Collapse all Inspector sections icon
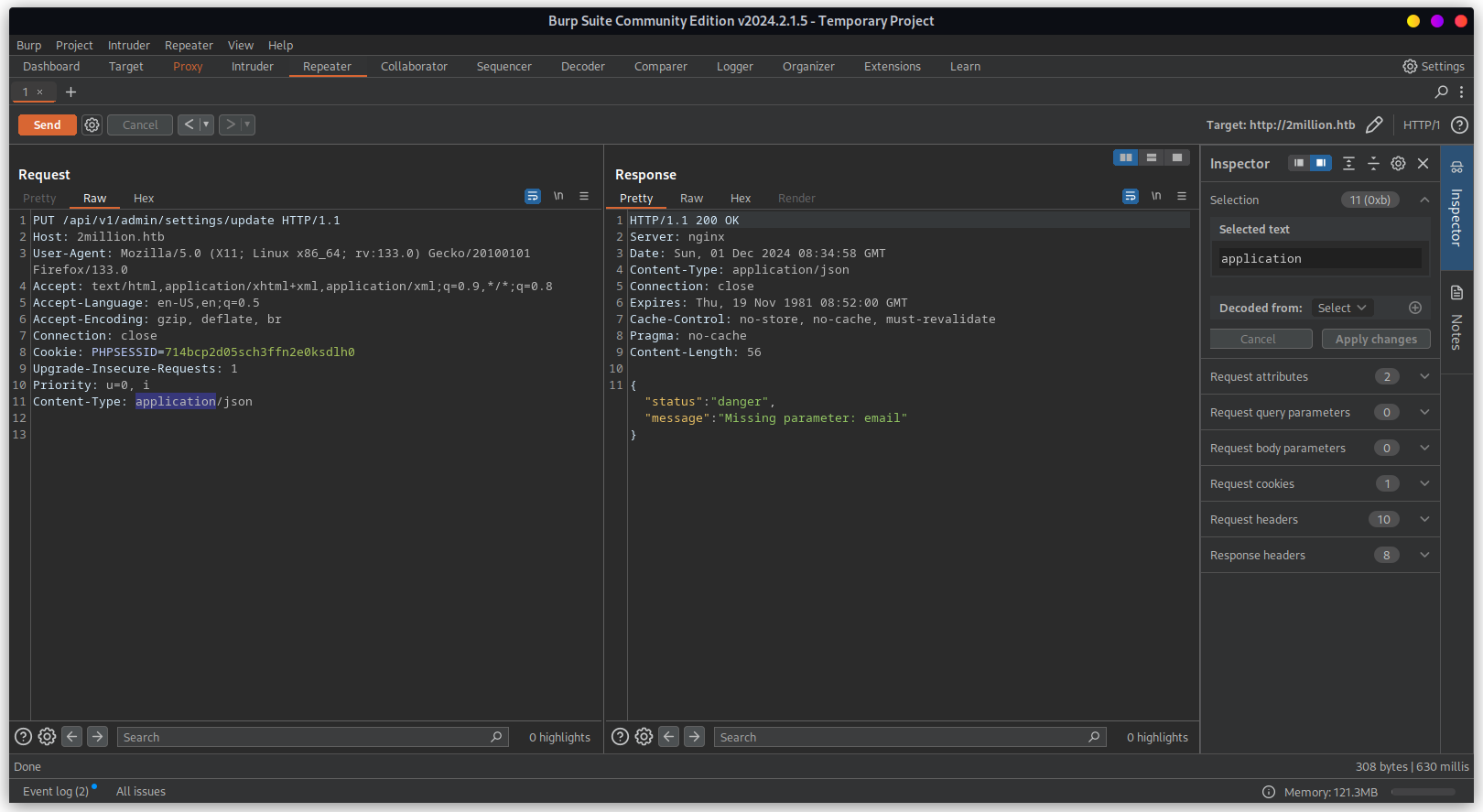Screen dimensions: 1483x812 coord(1373,163)
